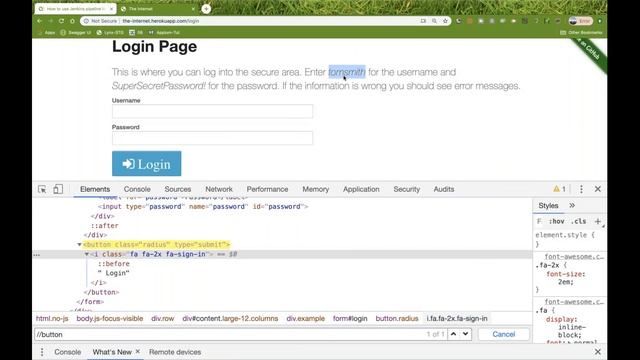This screenshot has height=360, width=640.
Task: Open DevTools three-dot customize menu
Action: [x=581, y=189]
